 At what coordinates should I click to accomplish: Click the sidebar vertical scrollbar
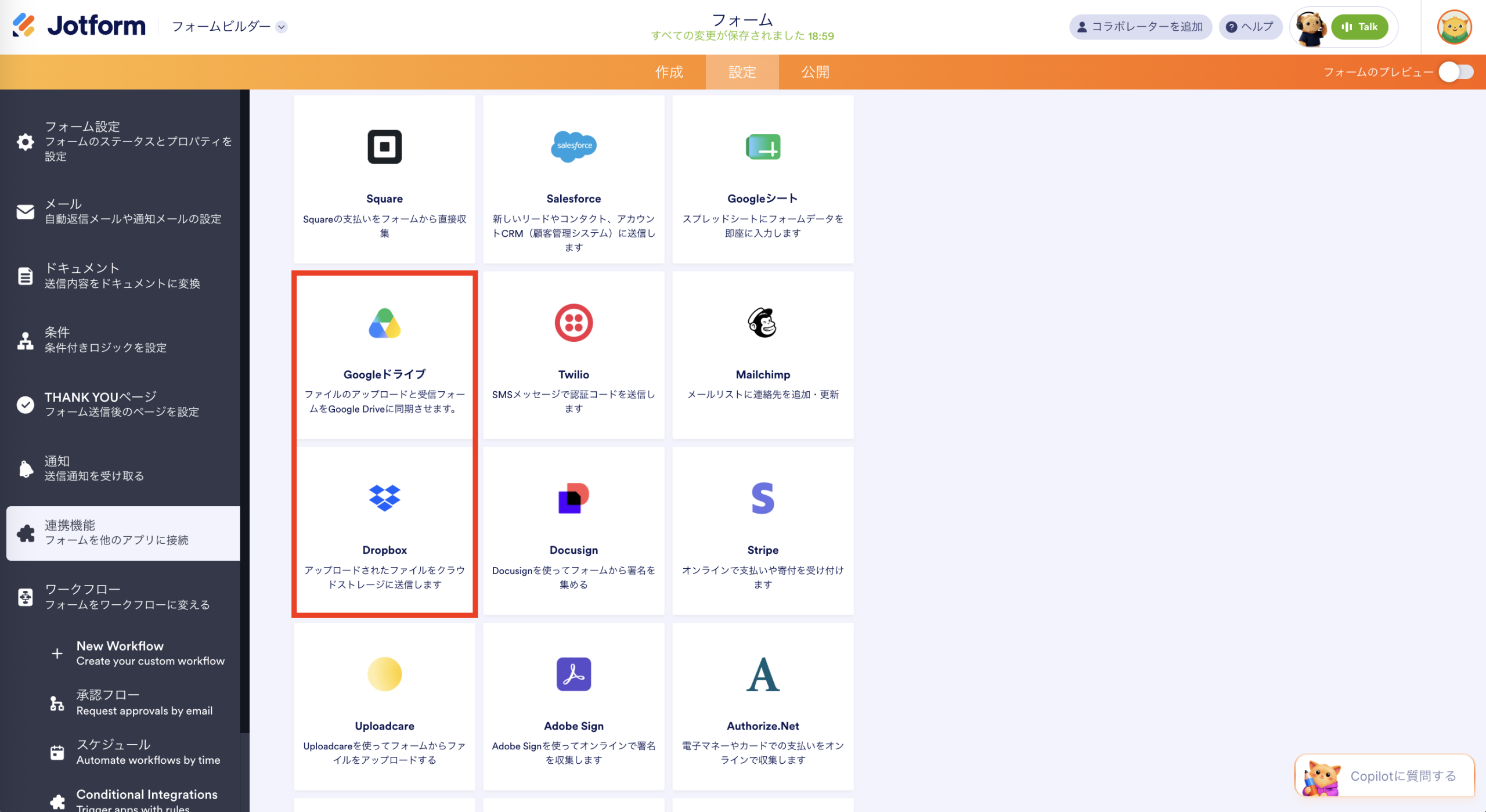click(x=245, y=411)
